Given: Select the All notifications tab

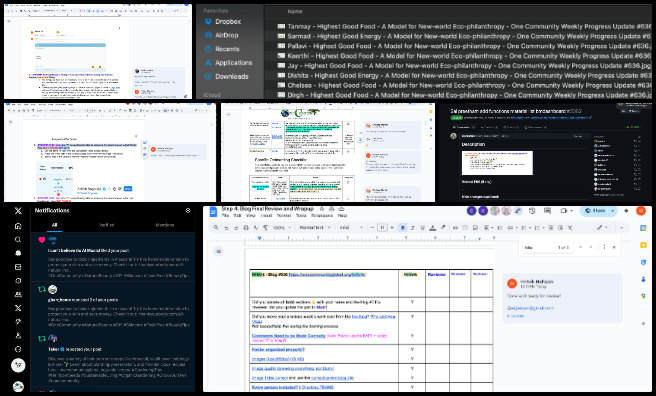Looking at the screenshot, I should click(x=54, y=225).
